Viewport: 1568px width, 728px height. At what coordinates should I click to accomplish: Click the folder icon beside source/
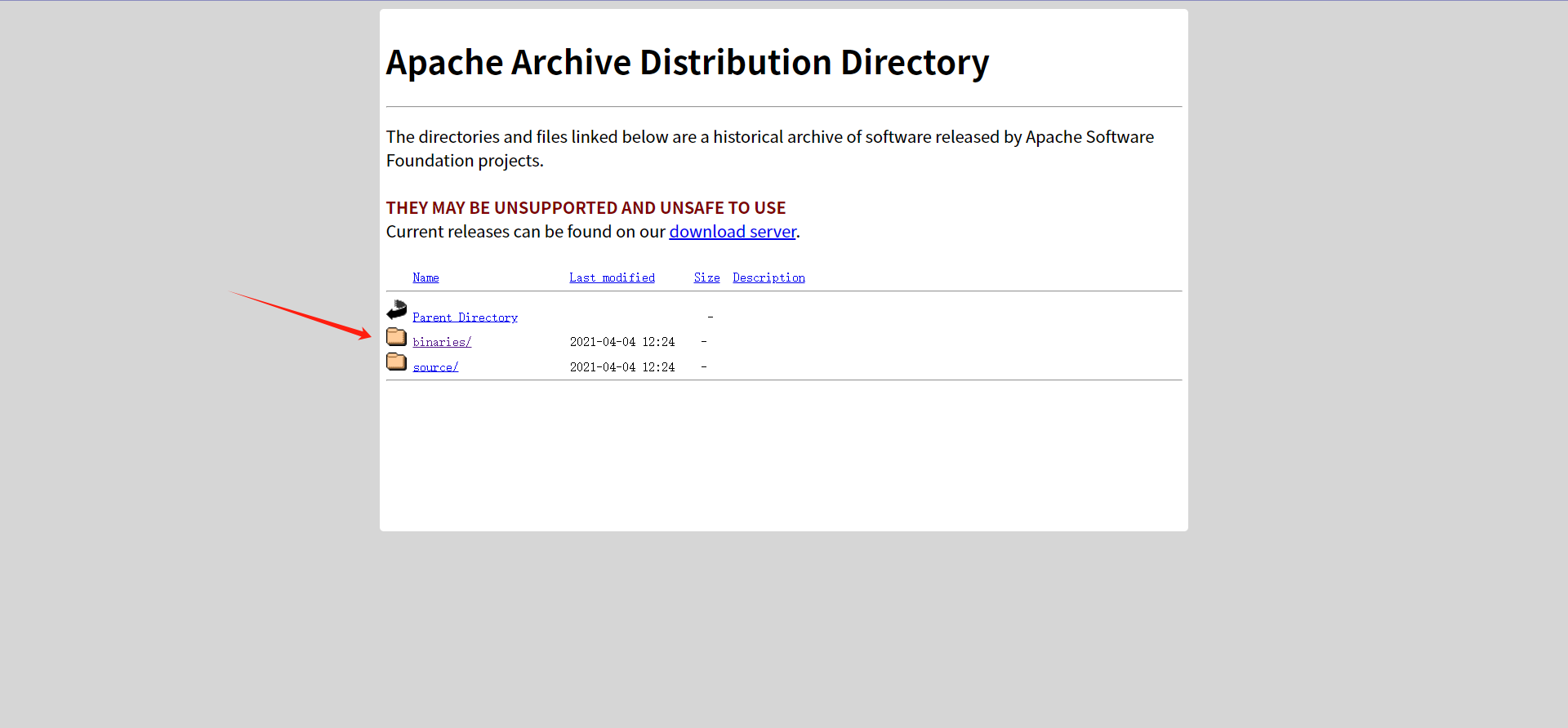click(x=397, y=362)
